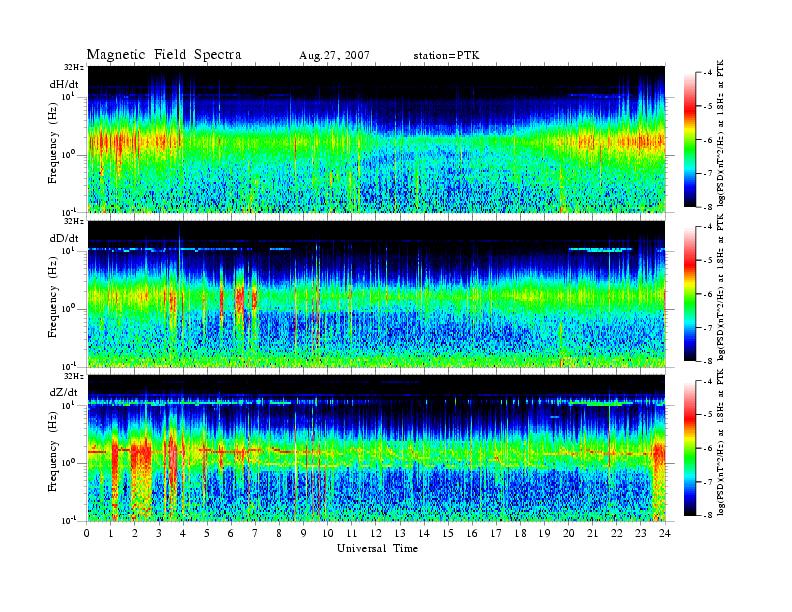The width and height of the screenshot is (792, 612).
Task: Click hour tick label "0" on time axis
Action: (x=87, y=533)
